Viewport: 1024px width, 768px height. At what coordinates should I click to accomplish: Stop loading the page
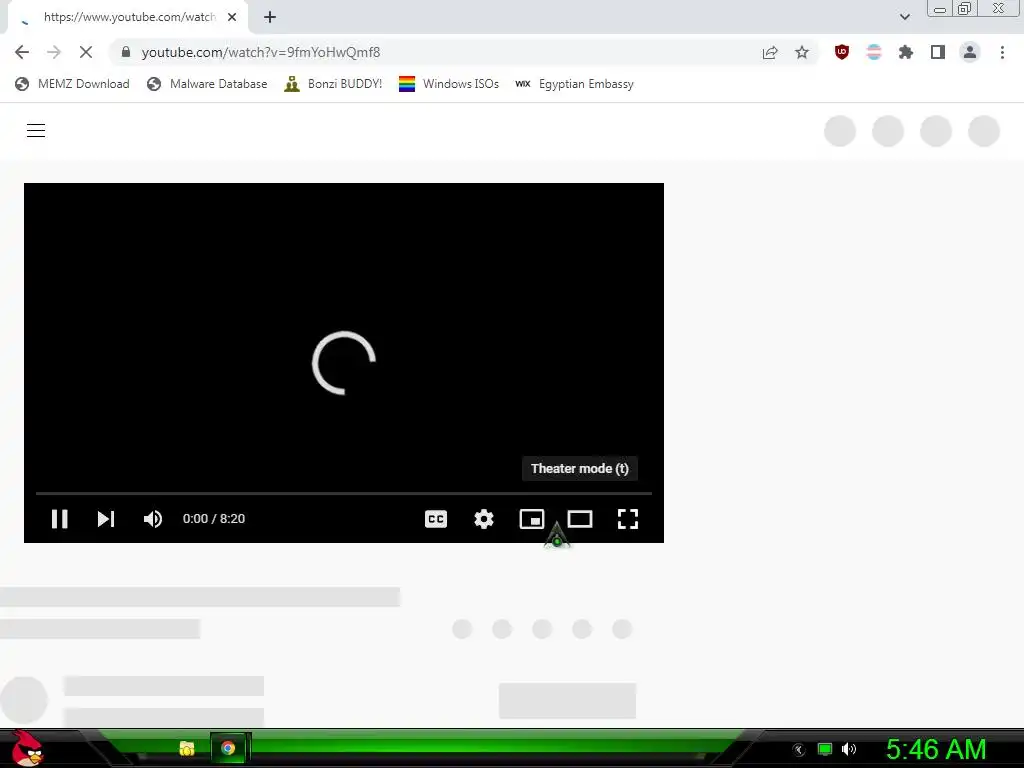click(x=86, y=52)
